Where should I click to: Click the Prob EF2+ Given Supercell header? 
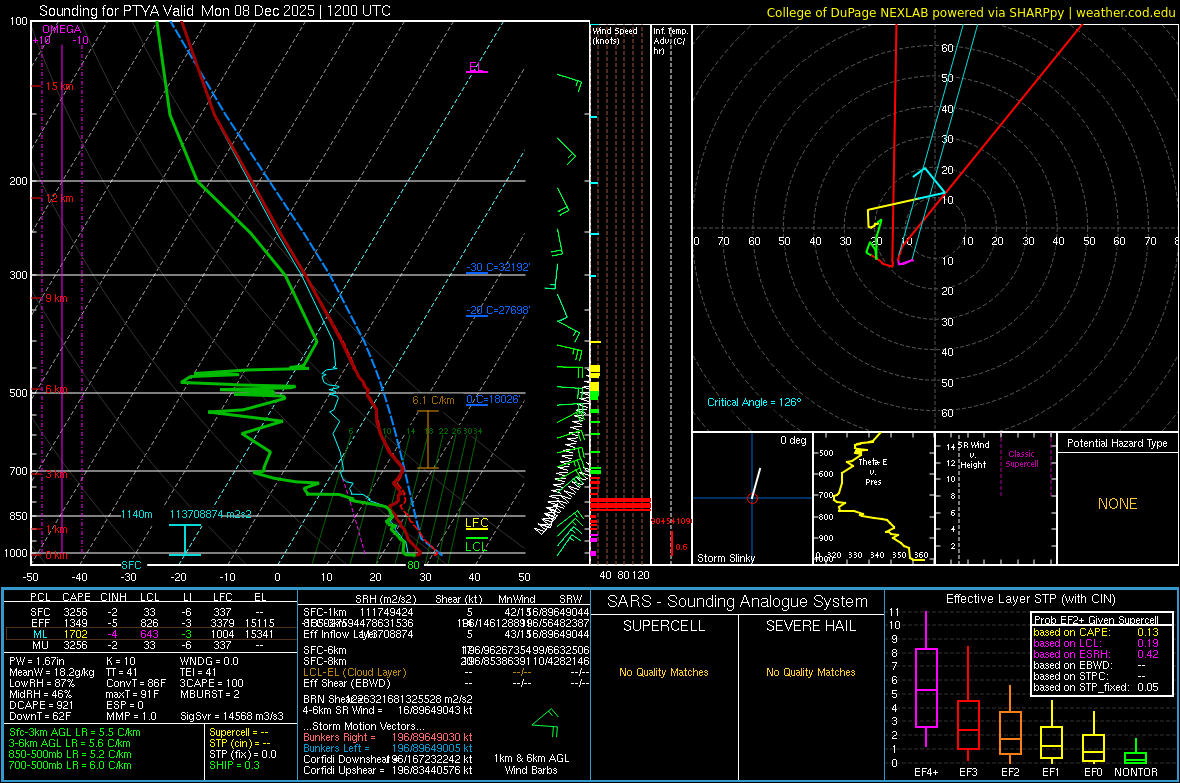click(1096, 620)
